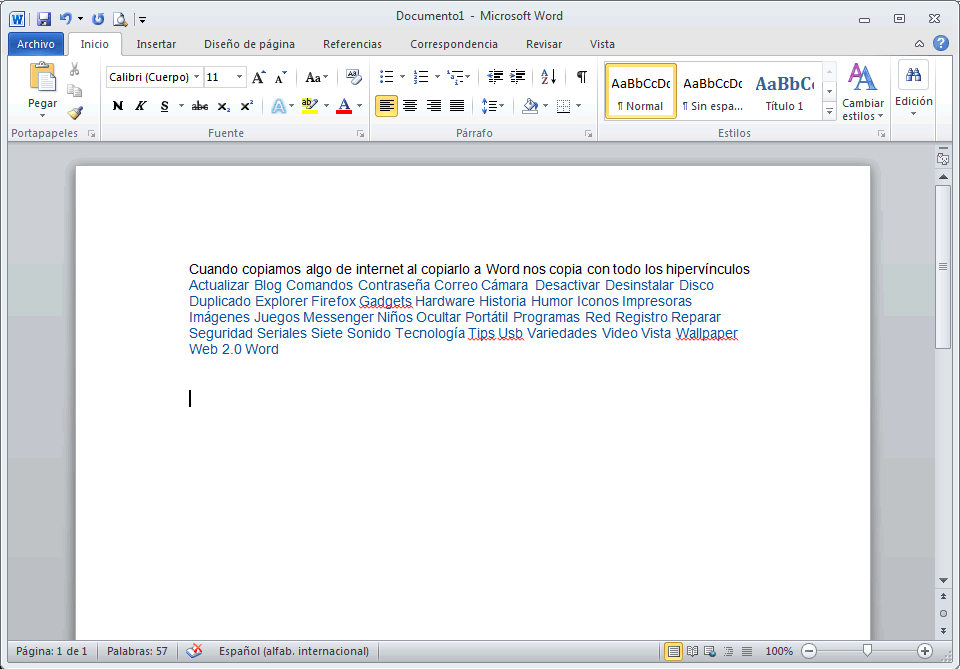The image size is (960, 669).
Task: Switch to Outline view in status bar
Action: click(x=729, y=651)
